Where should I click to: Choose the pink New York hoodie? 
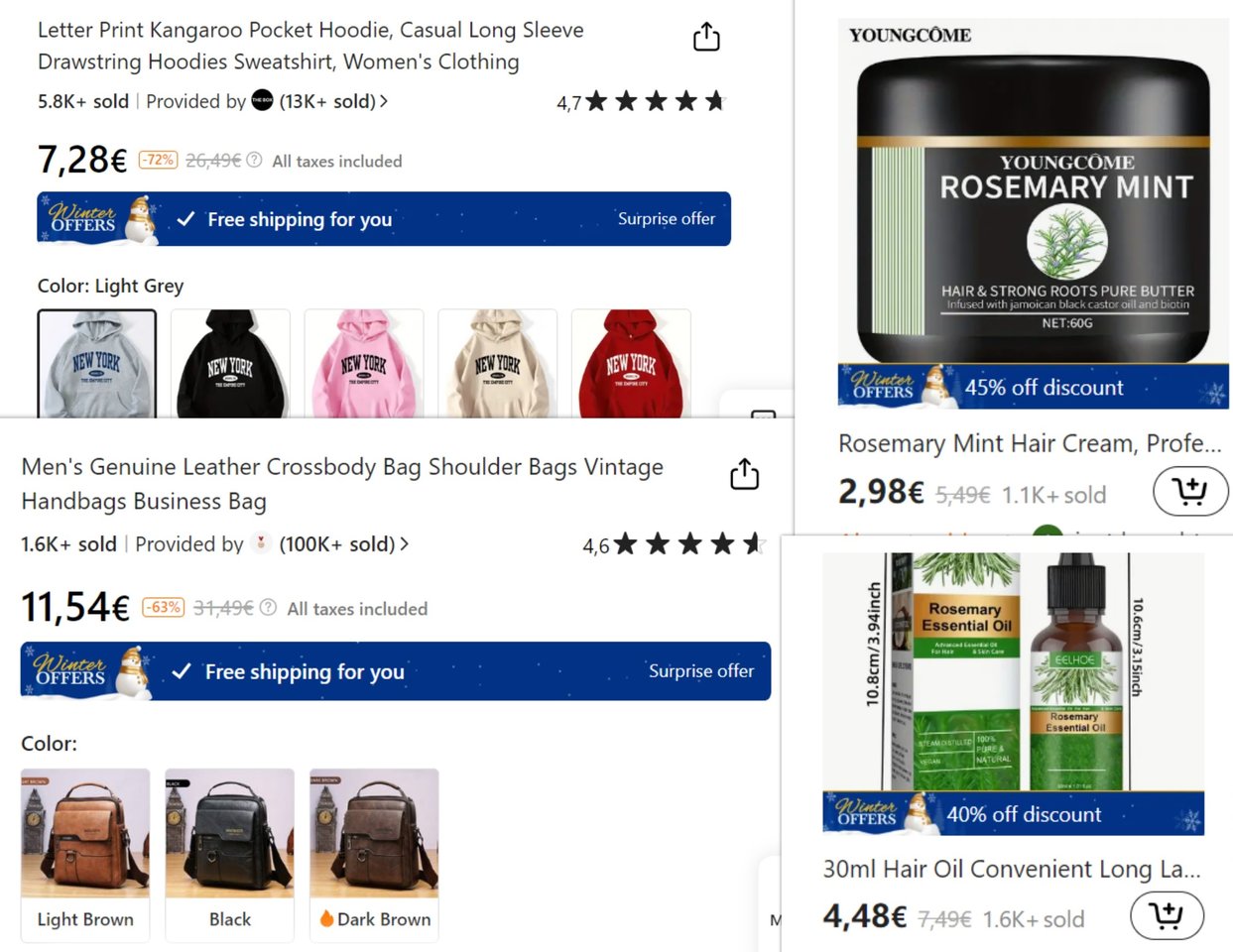tap(364, 363)
